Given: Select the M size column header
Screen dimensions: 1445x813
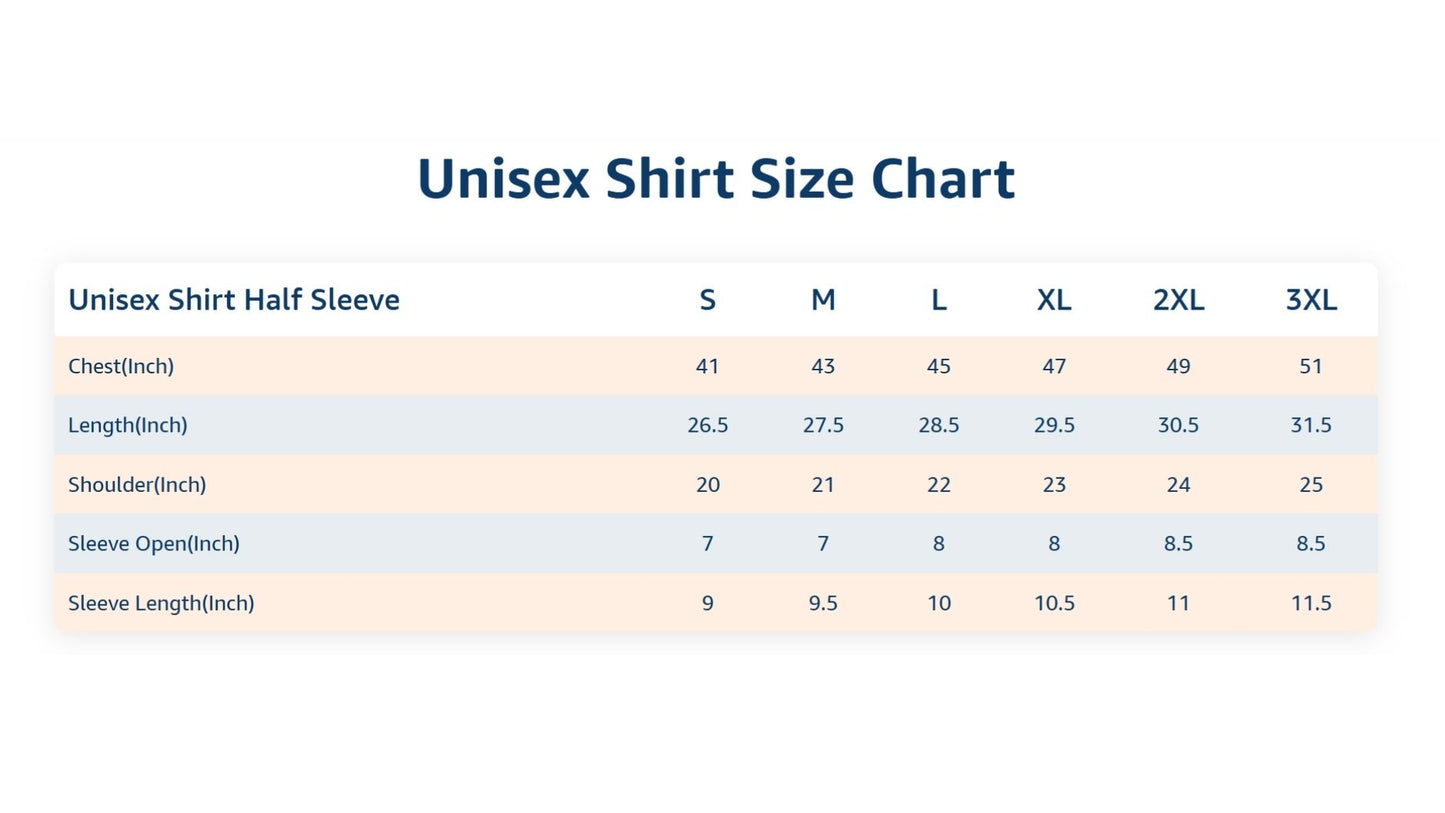Looking at the screenshot, I should [823, 300].
